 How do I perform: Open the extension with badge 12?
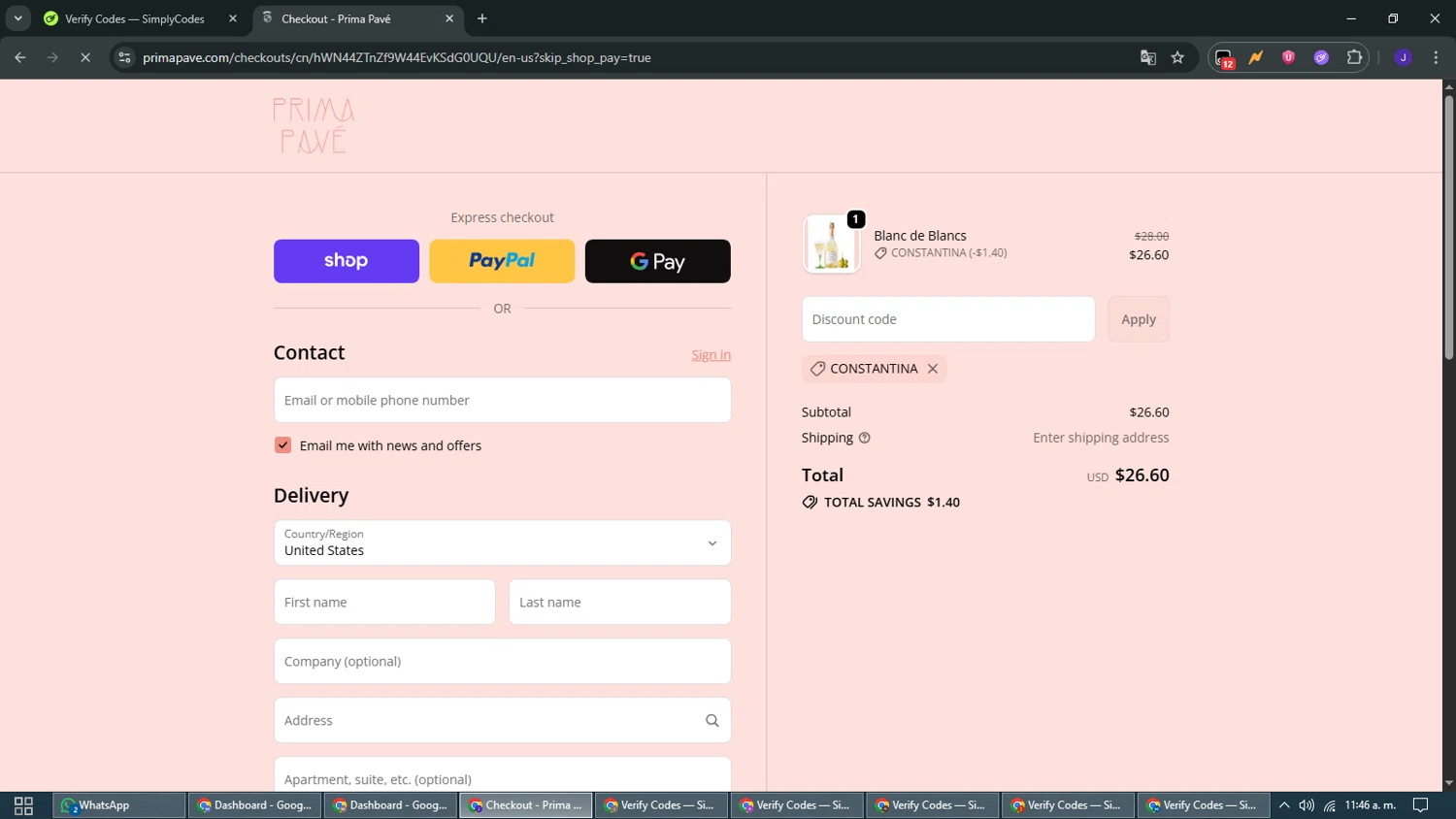[1224, 58]
